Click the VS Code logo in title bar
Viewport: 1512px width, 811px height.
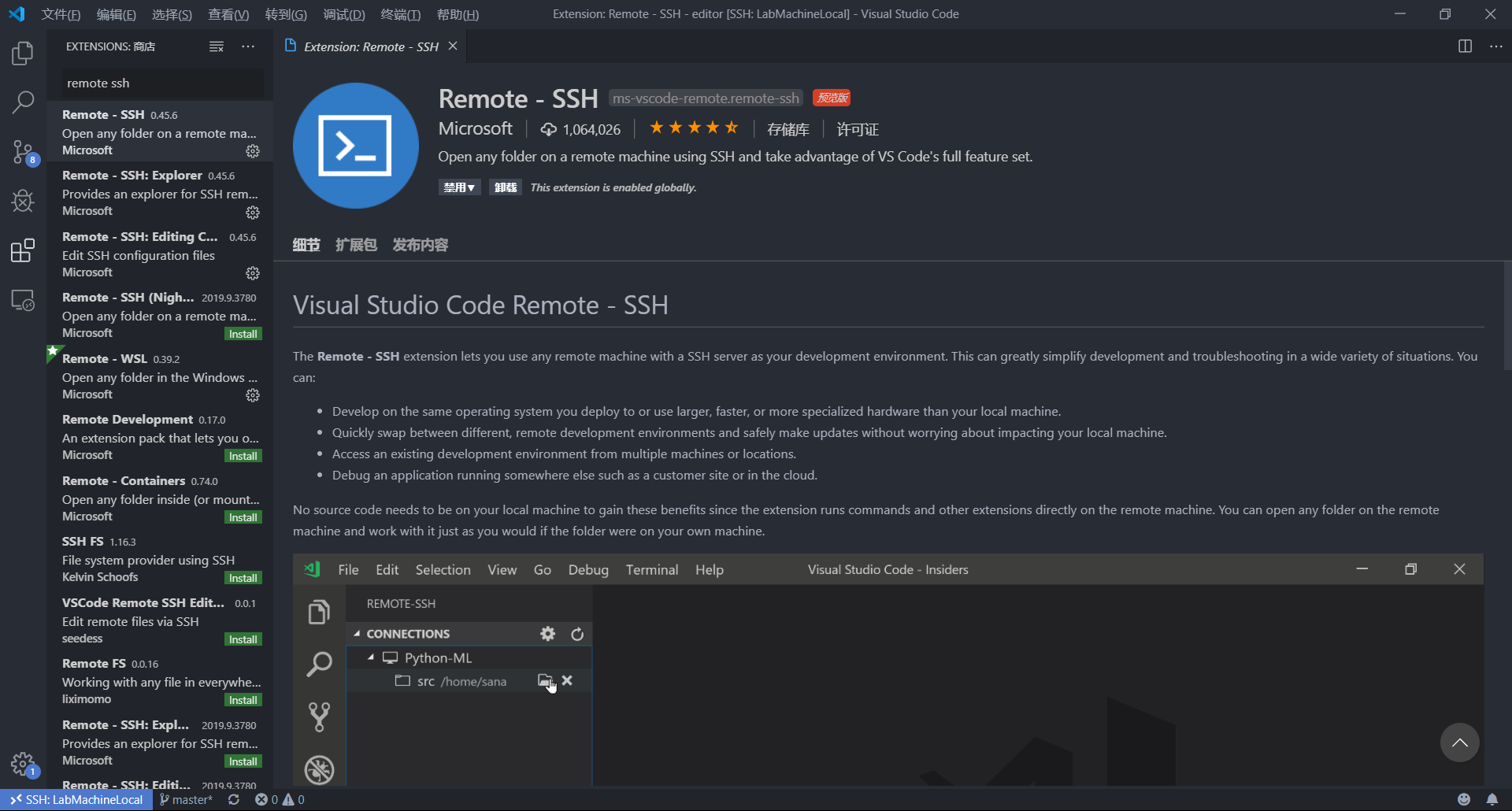pyautogui.click(x=17, y=14)
